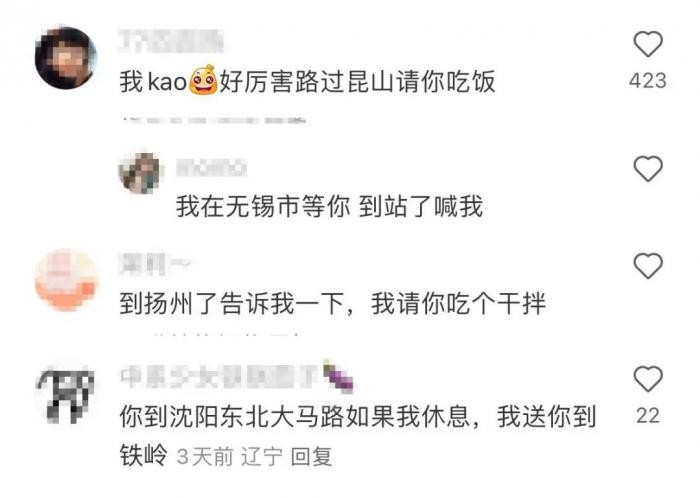This screenshot has height=498, width=700.
Task: Like the comment mentioning 昆山
Action: click(x=648, y=44)
